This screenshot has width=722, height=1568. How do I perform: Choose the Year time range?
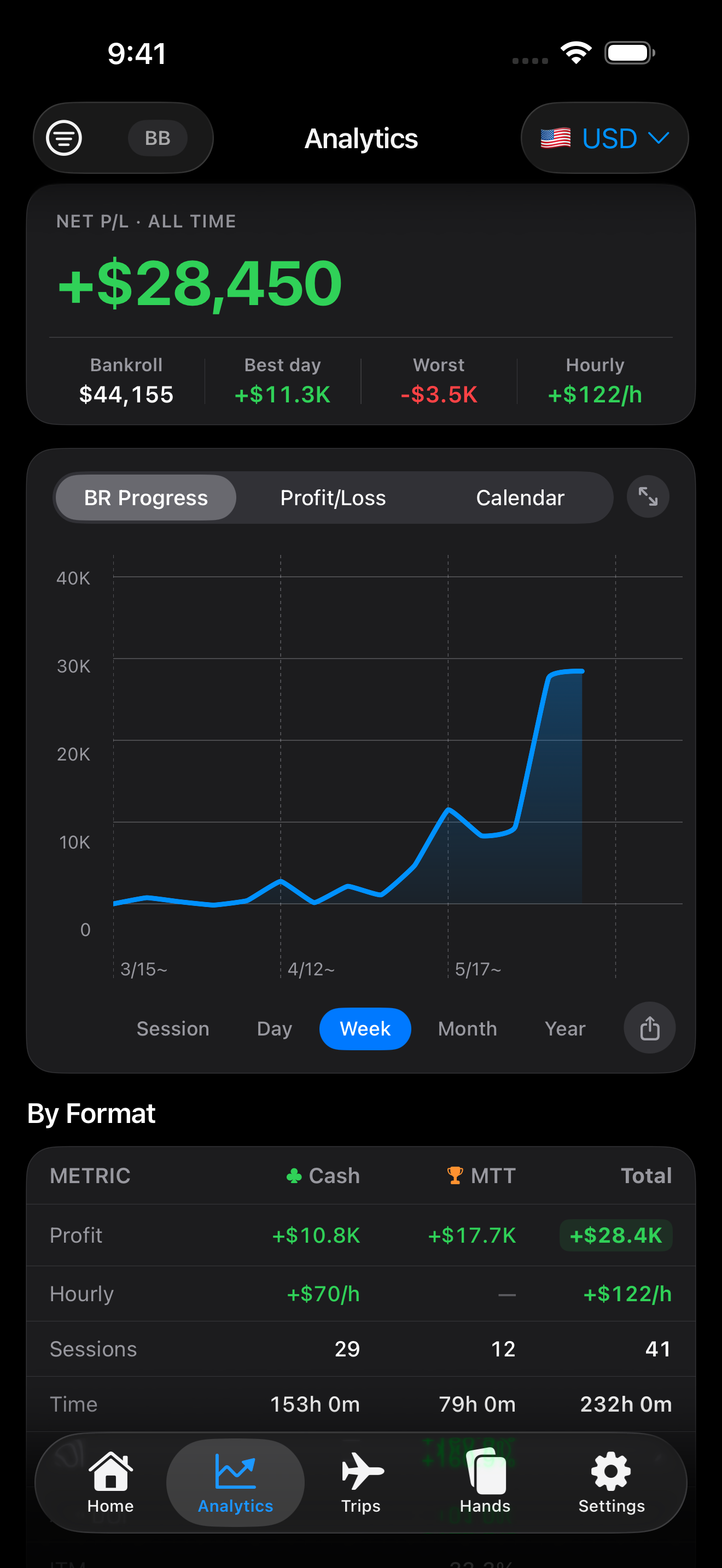coord(565,1029)
